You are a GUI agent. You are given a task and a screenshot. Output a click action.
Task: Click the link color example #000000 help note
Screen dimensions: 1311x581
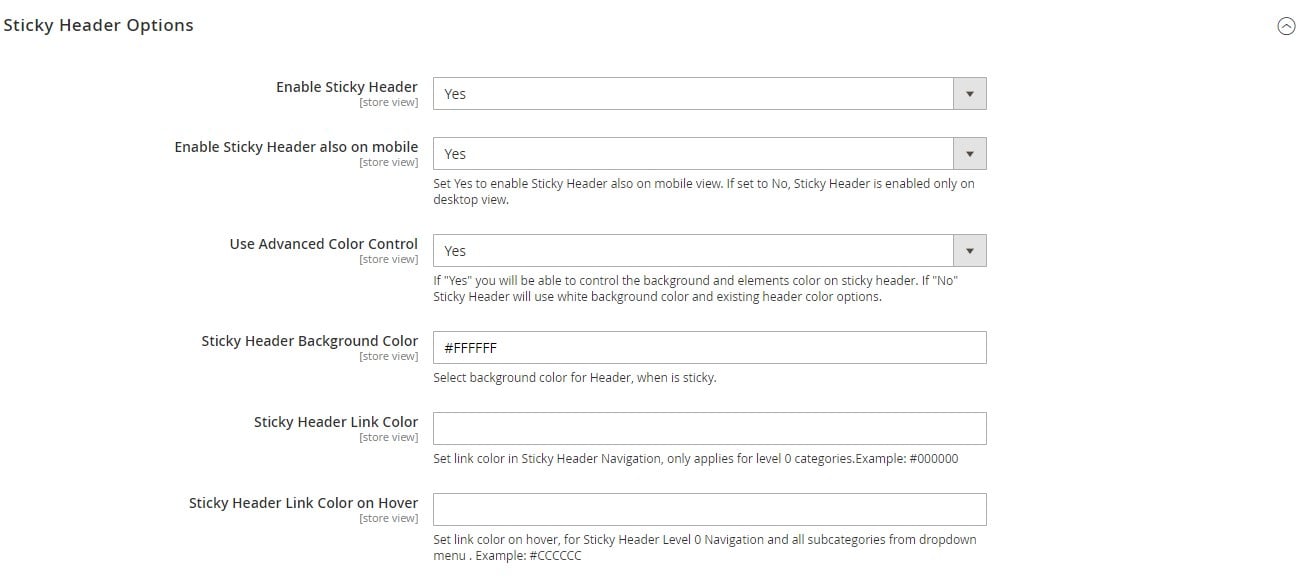click(696, 459)
